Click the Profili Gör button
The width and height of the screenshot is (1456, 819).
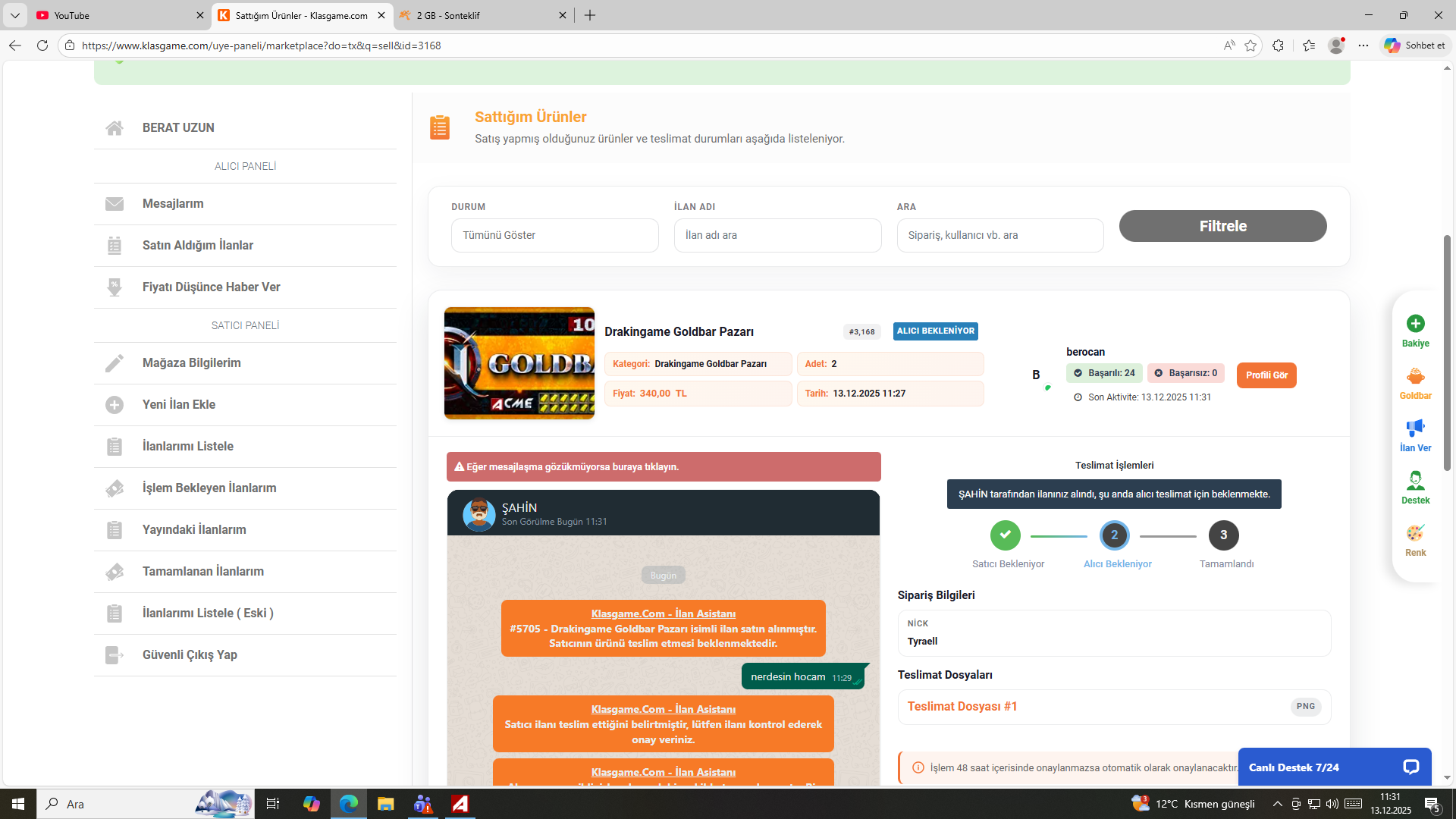1266,375
